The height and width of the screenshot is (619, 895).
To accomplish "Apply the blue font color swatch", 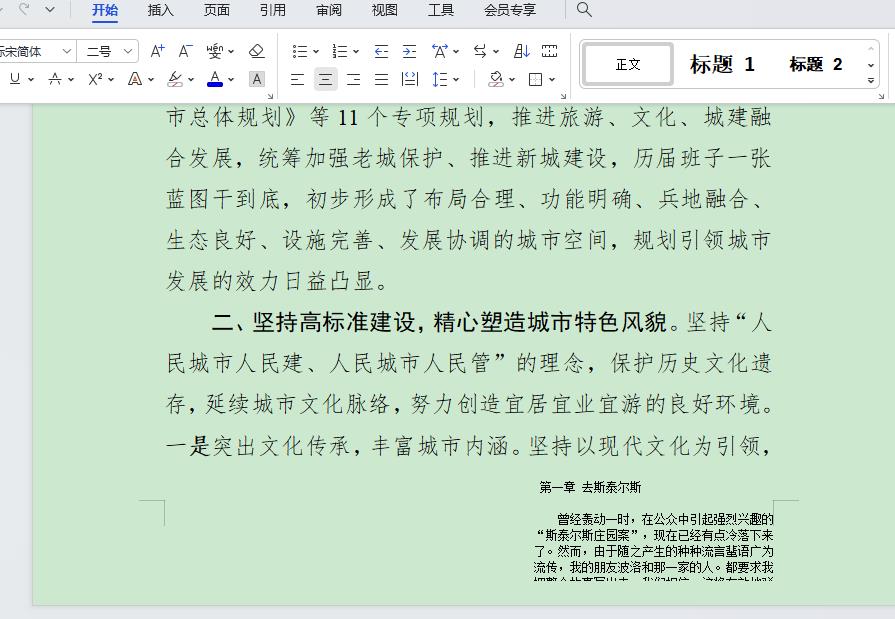I will click(215, 79).
